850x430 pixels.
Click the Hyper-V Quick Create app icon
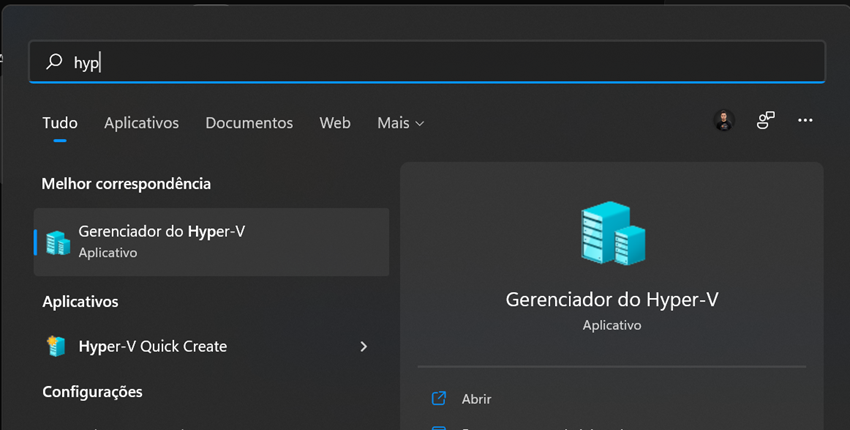point(57,346)
